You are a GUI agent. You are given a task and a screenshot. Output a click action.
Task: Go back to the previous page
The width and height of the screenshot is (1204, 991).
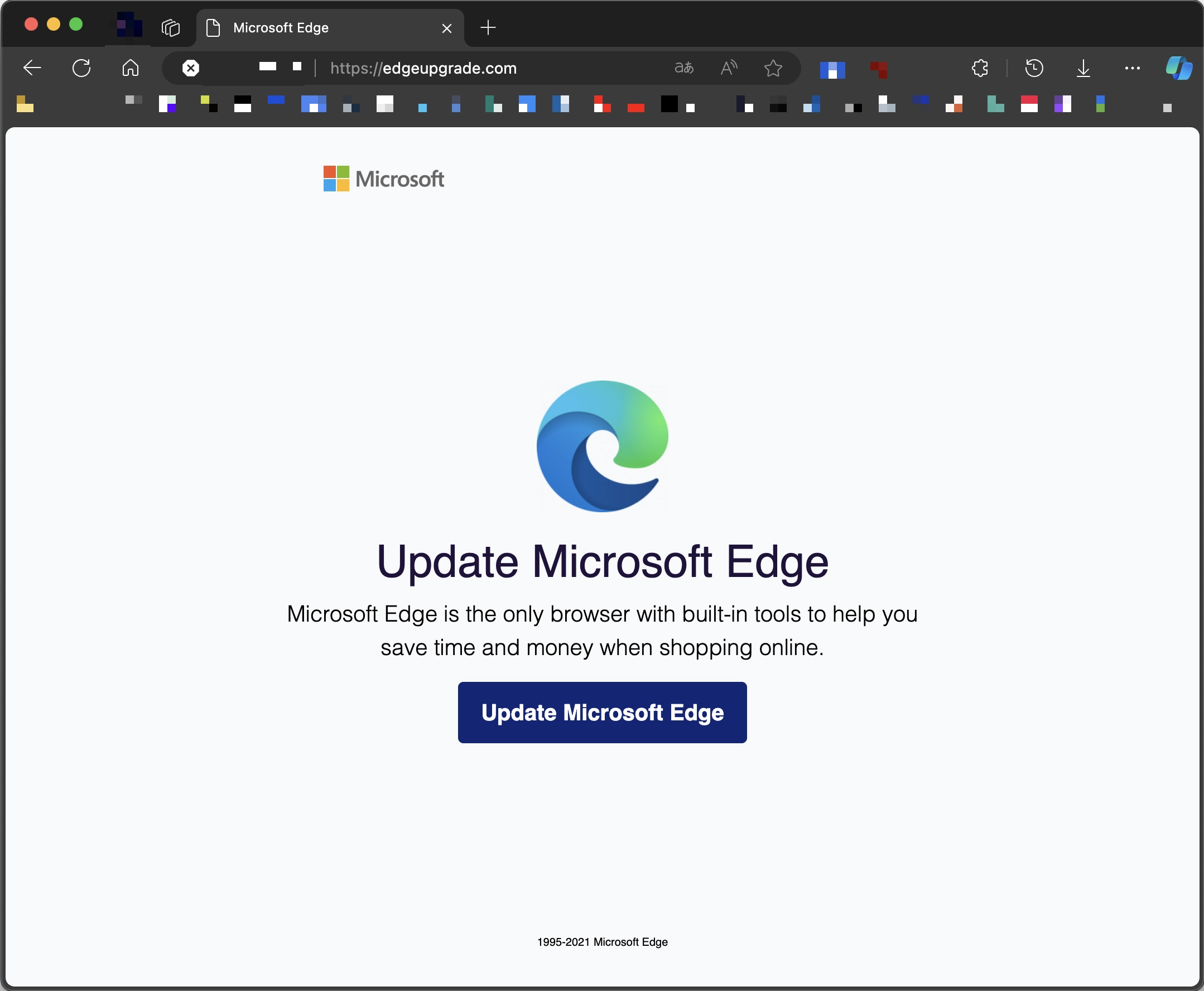tap(32, 68)
